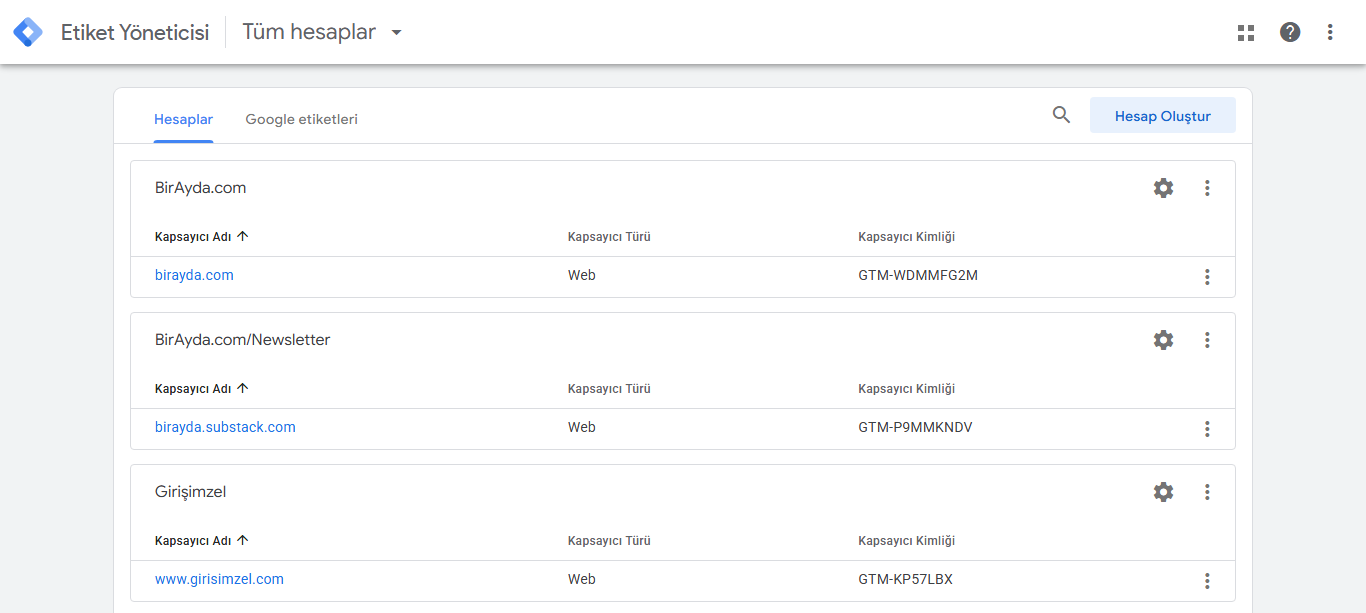
Task: Click the BirAyda.com account heading
Action: pyautogui.click(x=200, y=187)
